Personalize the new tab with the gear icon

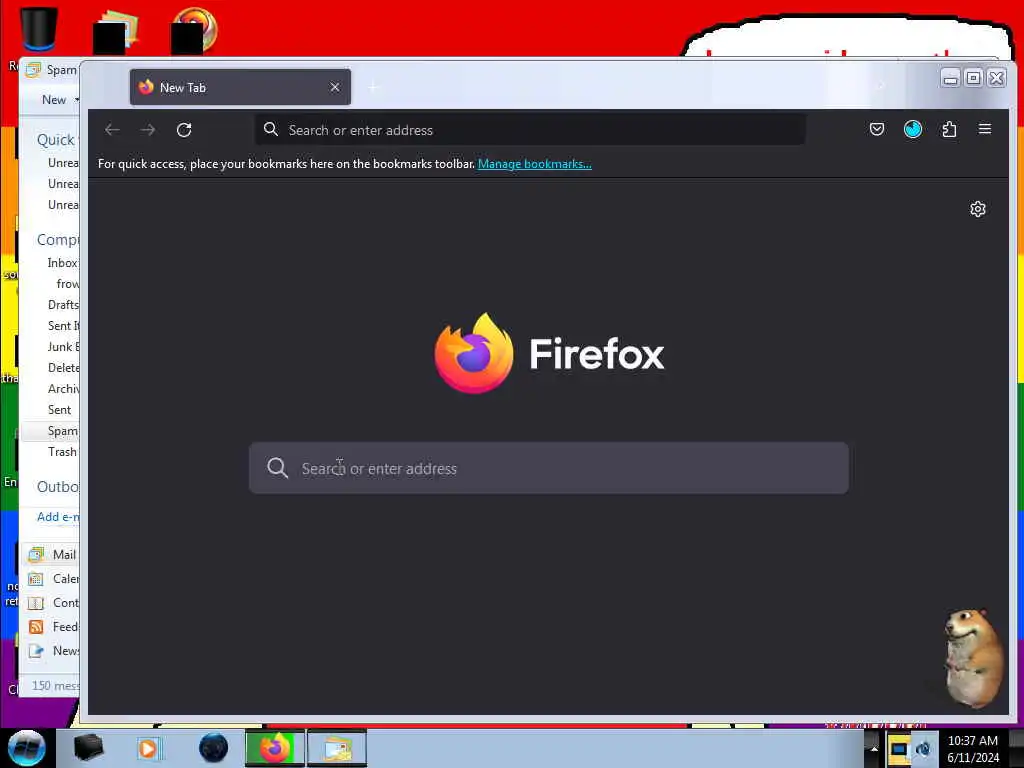977,209
